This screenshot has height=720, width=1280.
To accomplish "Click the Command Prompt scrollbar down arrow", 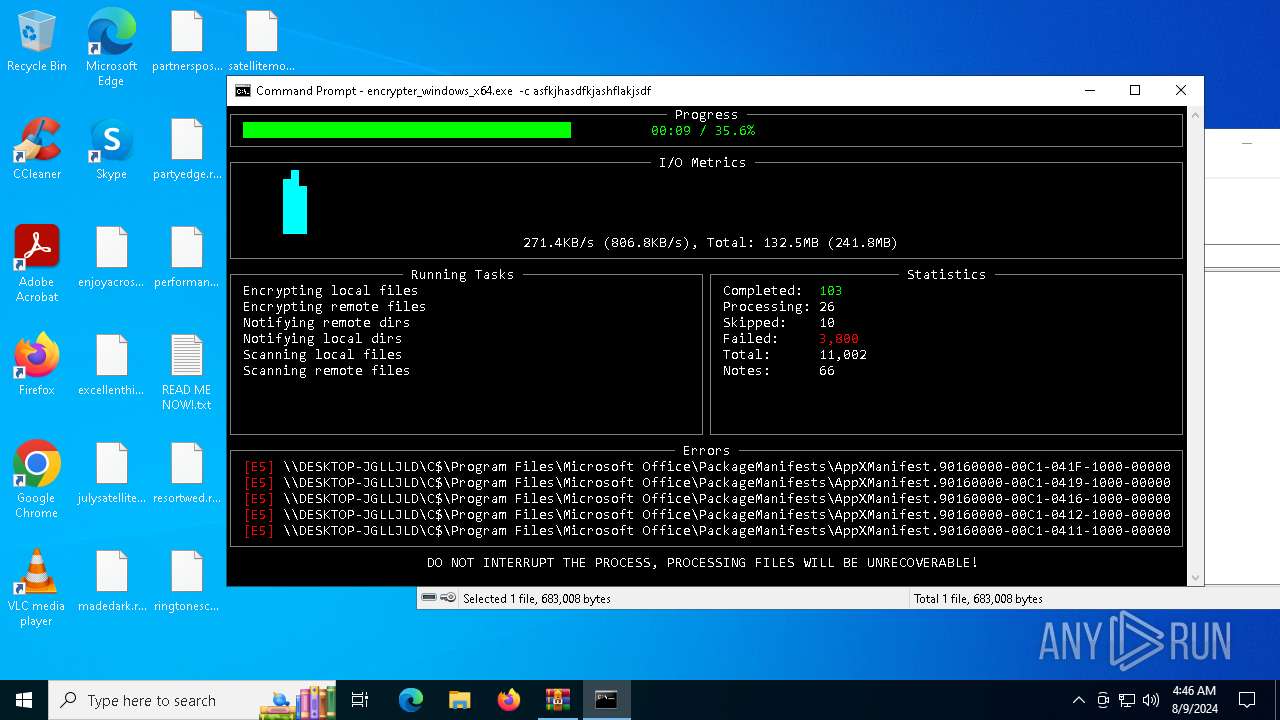I will [1195, 578].
